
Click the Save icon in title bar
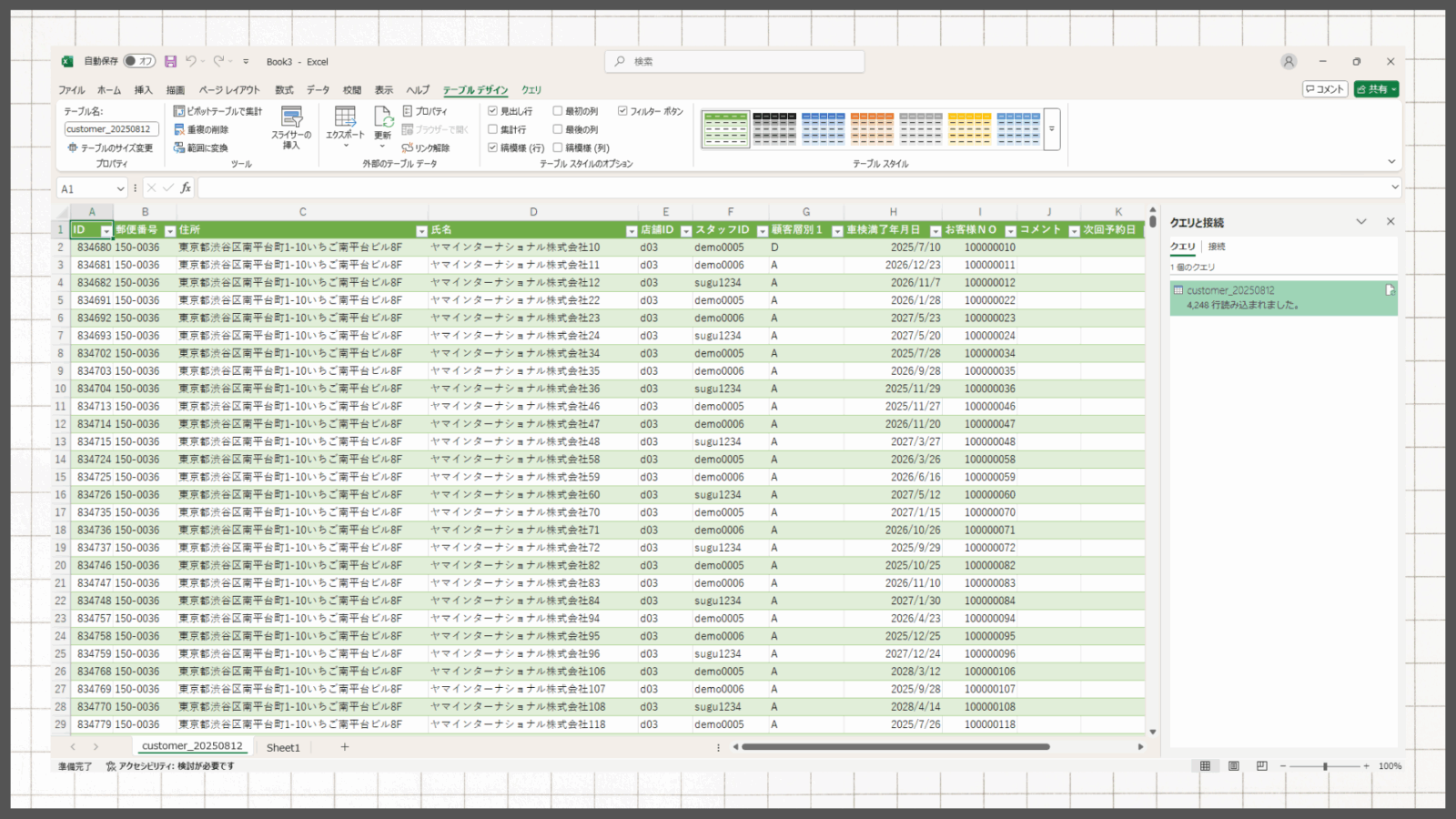pyautogui.click(x=170, y=62)
